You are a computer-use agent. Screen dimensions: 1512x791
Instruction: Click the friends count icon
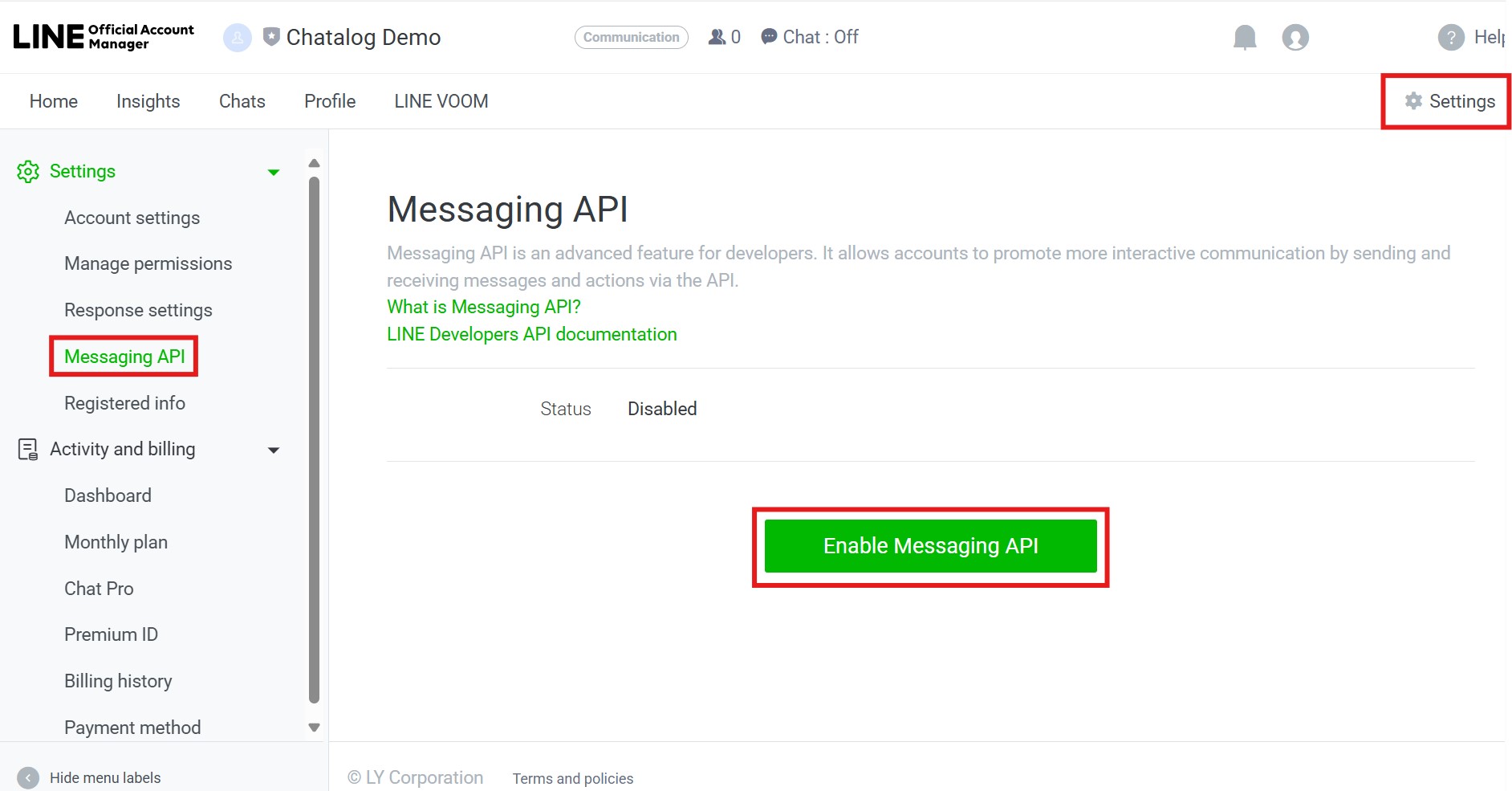(717, 37)
